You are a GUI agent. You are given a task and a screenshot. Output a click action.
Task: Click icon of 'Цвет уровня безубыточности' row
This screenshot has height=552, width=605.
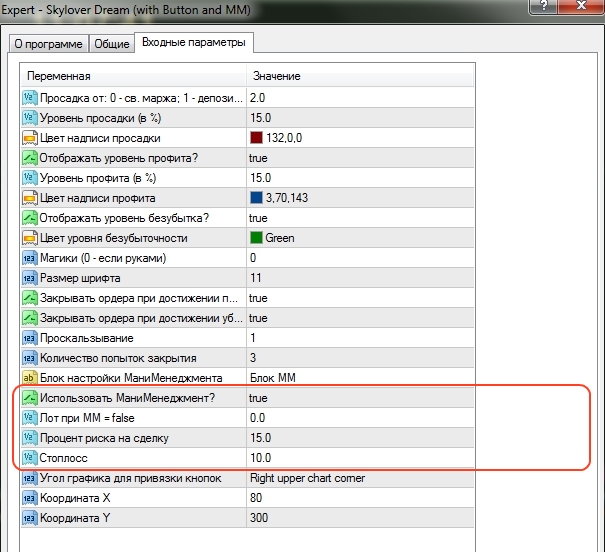pyautogui.click(x=30, y=238)
